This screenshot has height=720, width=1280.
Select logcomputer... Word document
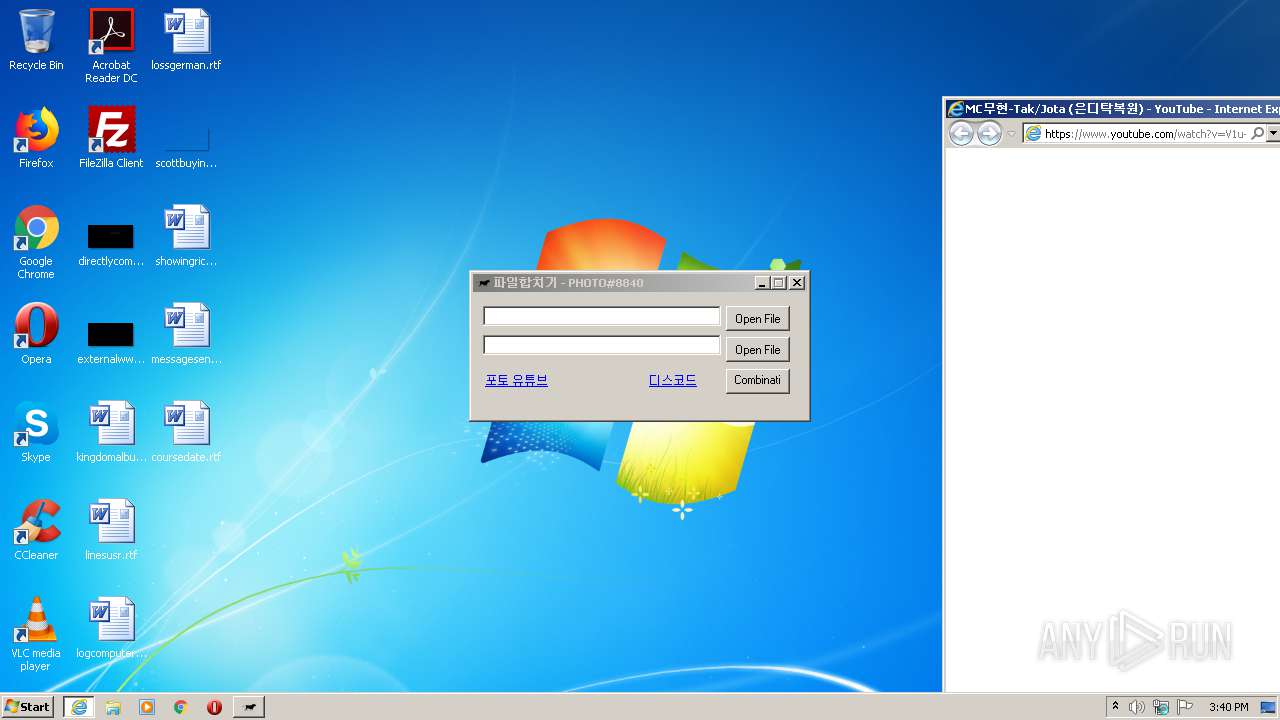111,628
